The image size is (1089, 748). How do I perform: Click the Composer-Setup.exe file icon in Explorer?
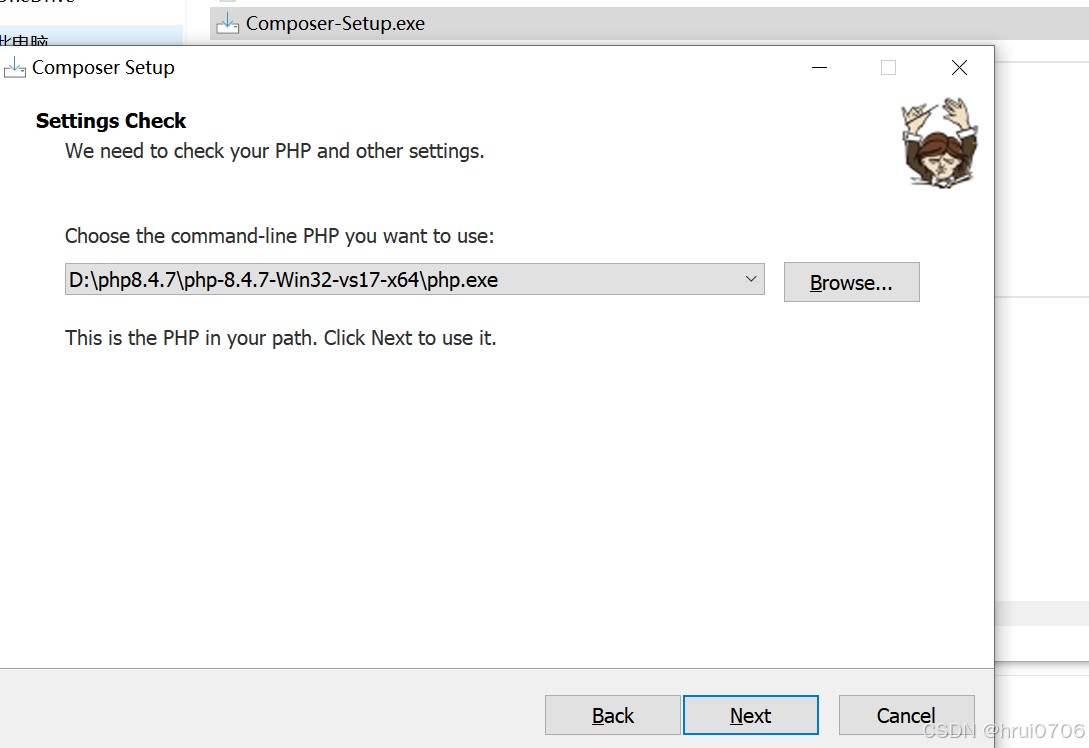point(227,23)
